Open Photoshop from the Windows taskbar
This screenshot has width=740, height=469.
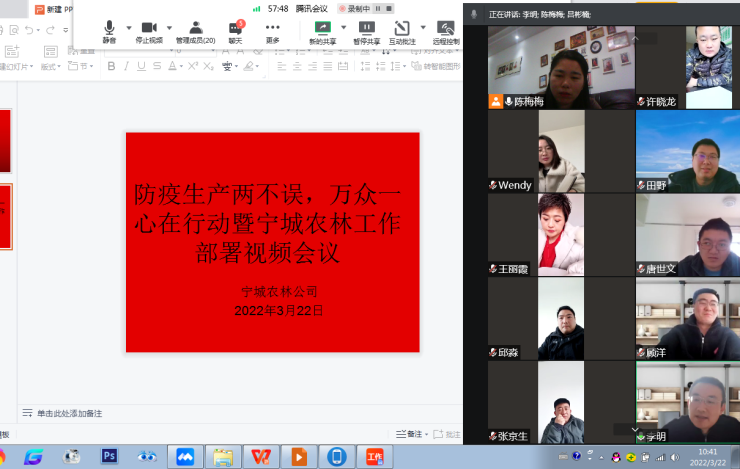pos(108,456)
